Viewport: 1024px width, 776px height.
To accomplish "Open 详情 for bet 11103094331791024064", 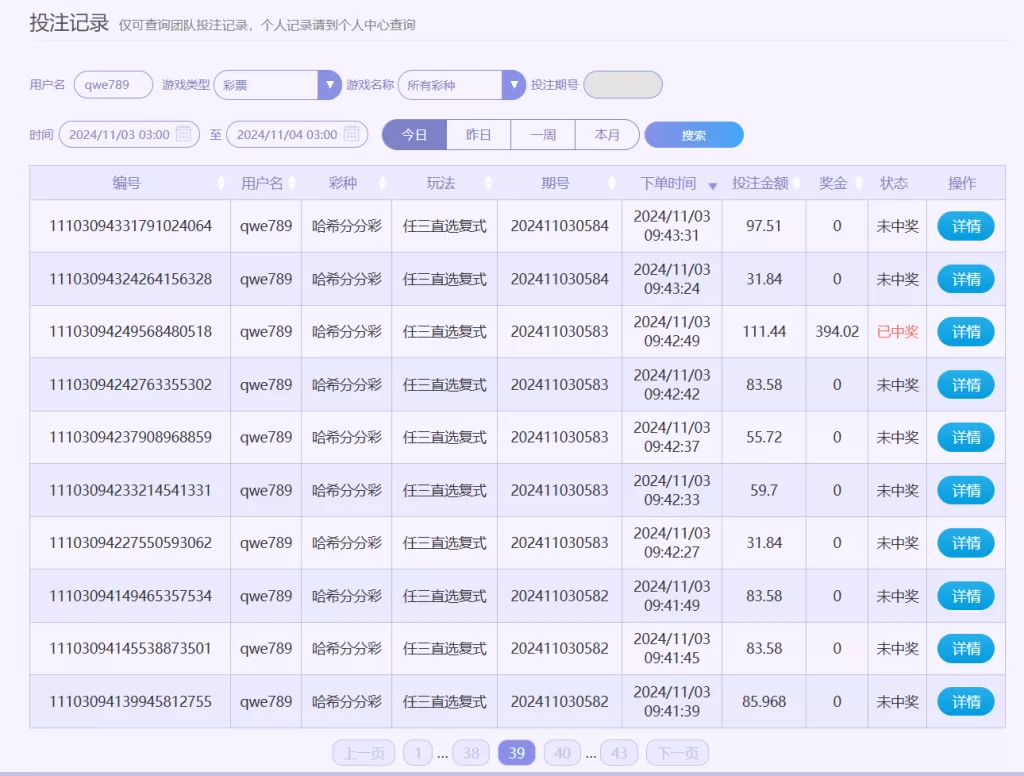I will [x=966, y=226].
